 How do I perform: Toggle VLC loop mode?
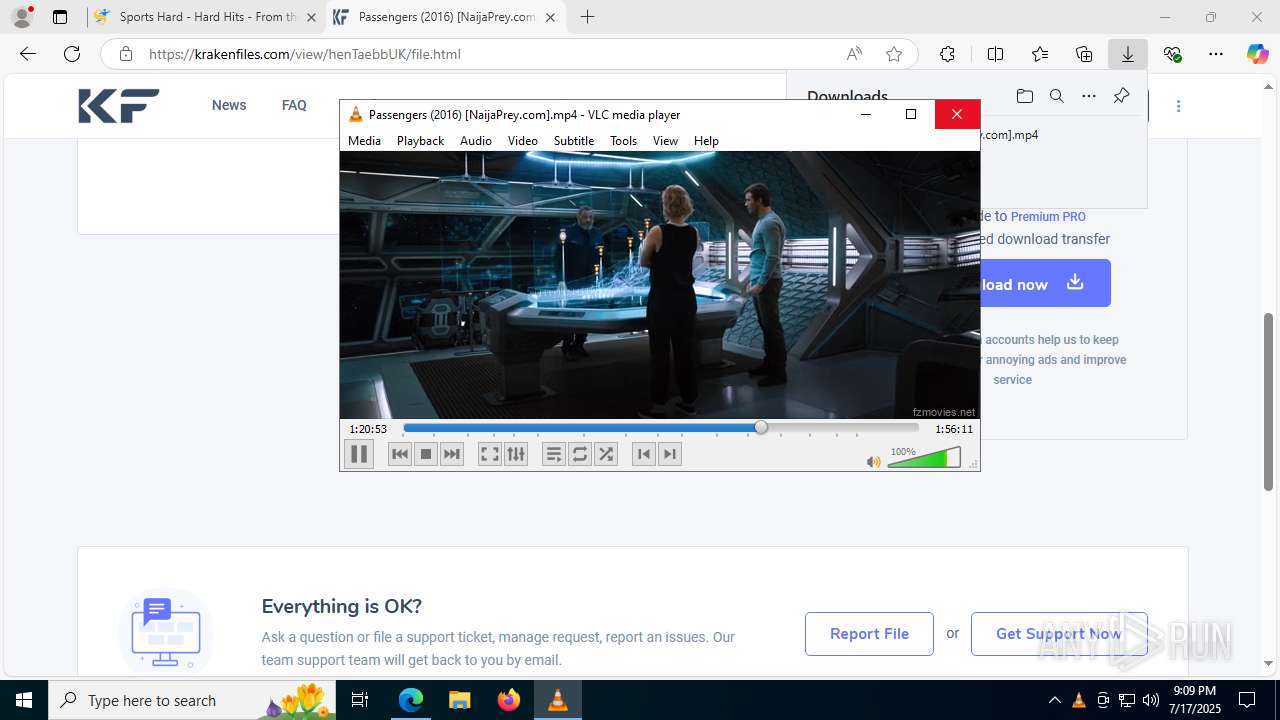point(580,454)
